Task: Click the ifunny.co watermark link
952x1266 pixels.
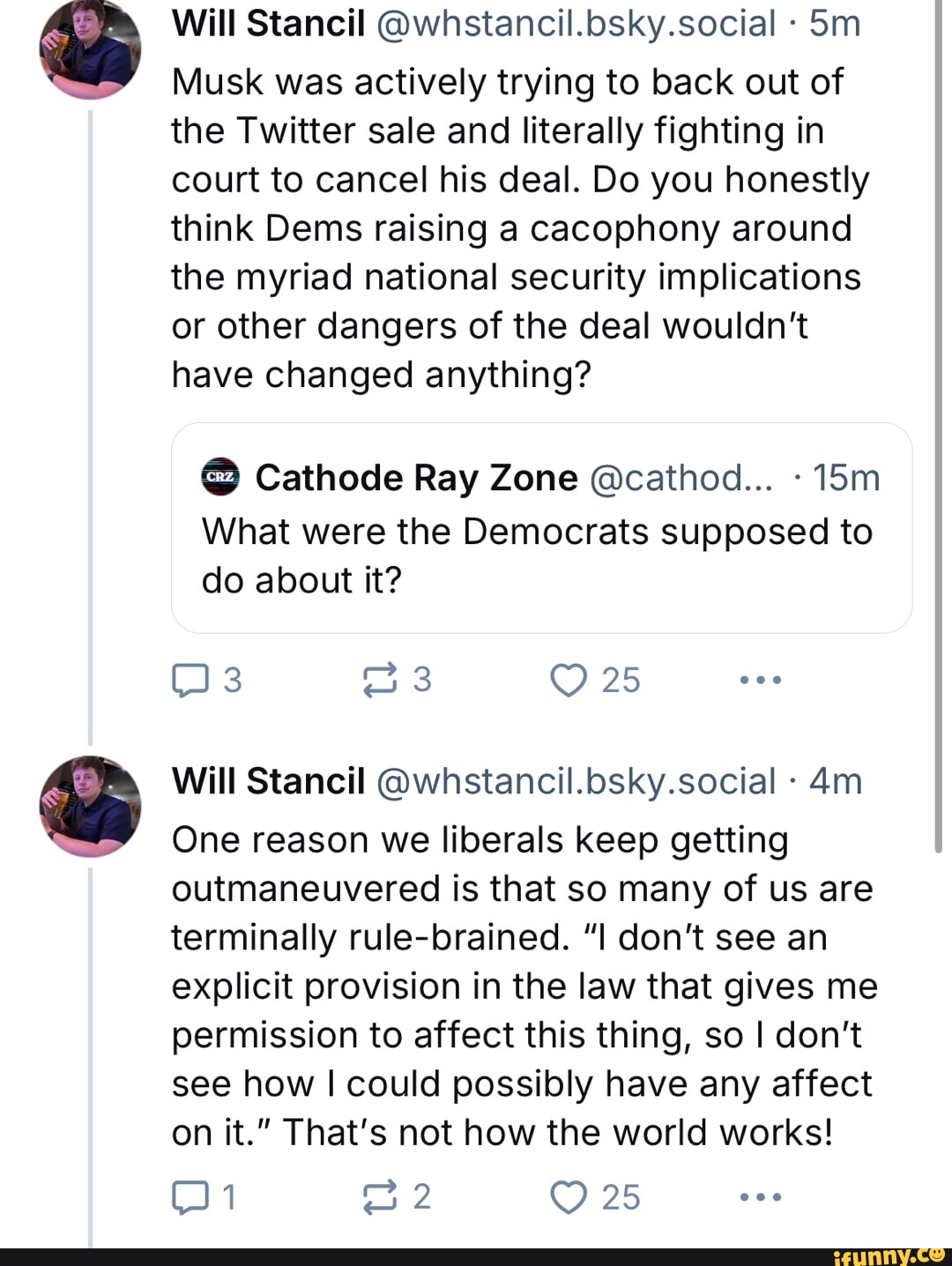Action: pos(884,1253)
